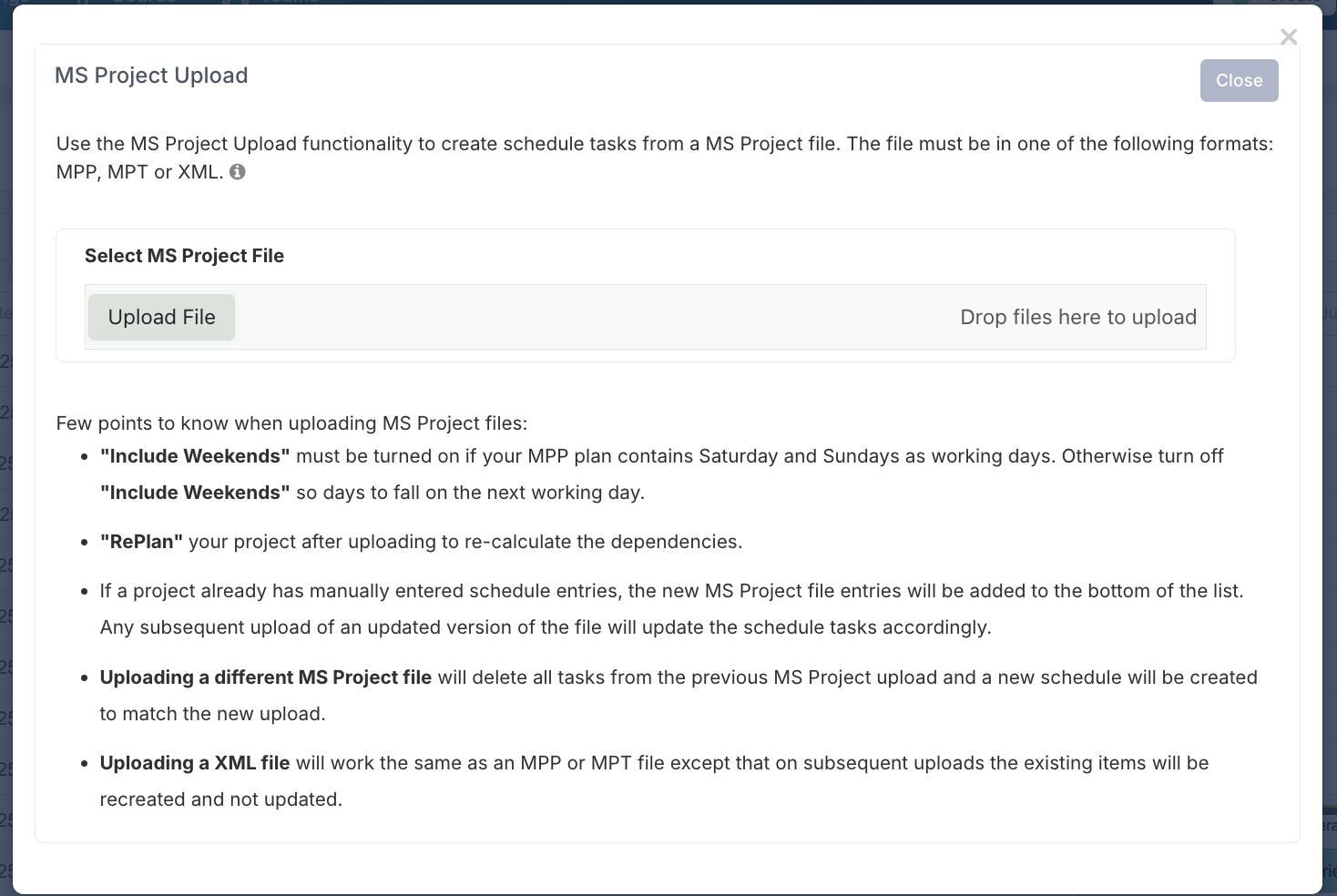Click the bold "RePlan" text
1337x896 pixels.
click(141, 542)
